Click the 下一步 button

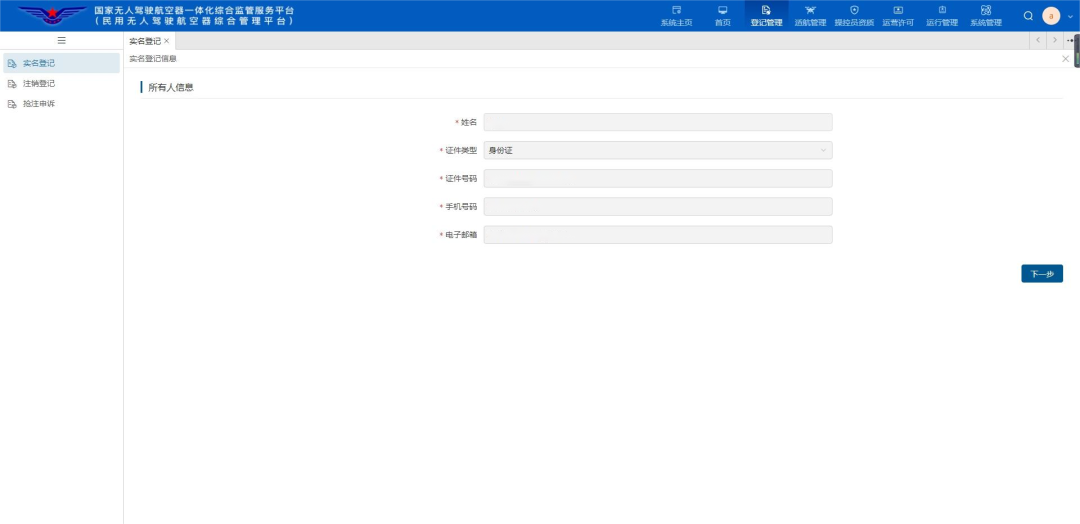[1041, 273]
